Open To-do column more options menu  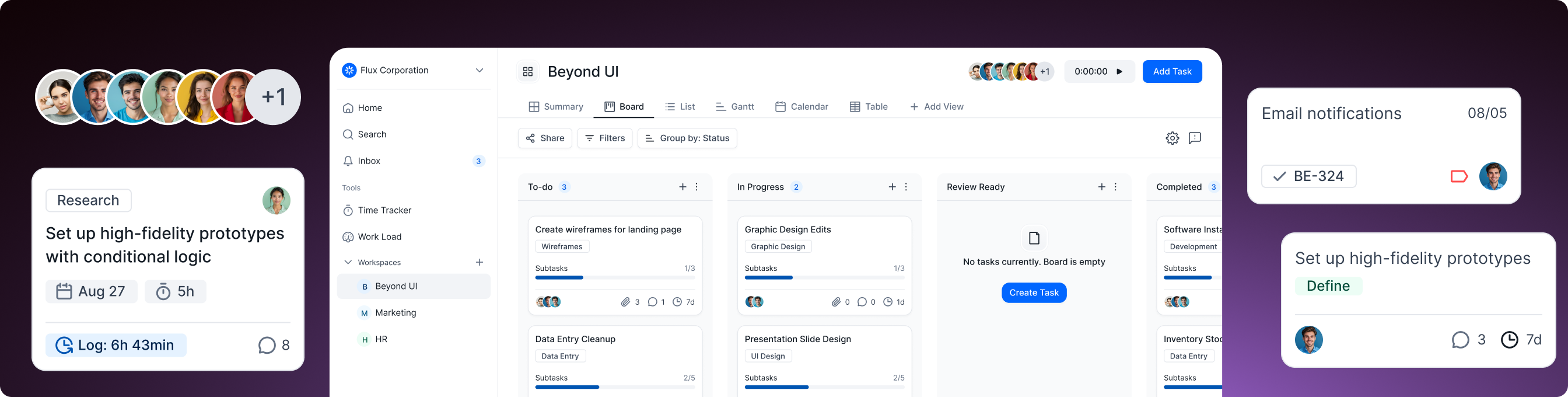click(x=697, y=187)
